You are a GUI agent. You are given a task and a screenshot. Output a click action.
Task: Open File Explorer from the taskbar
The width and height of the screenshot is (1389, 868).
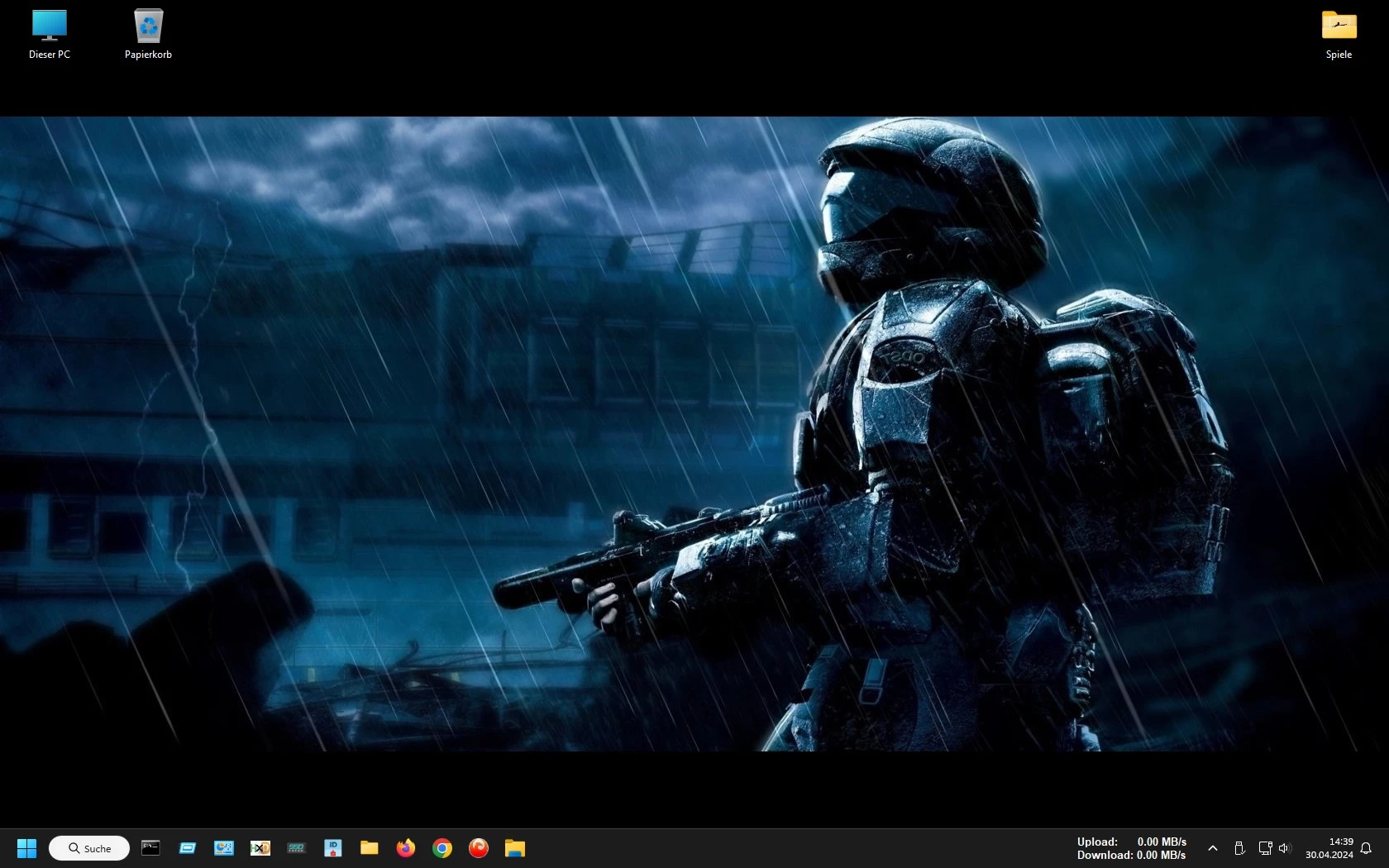[x=515, y=848]
